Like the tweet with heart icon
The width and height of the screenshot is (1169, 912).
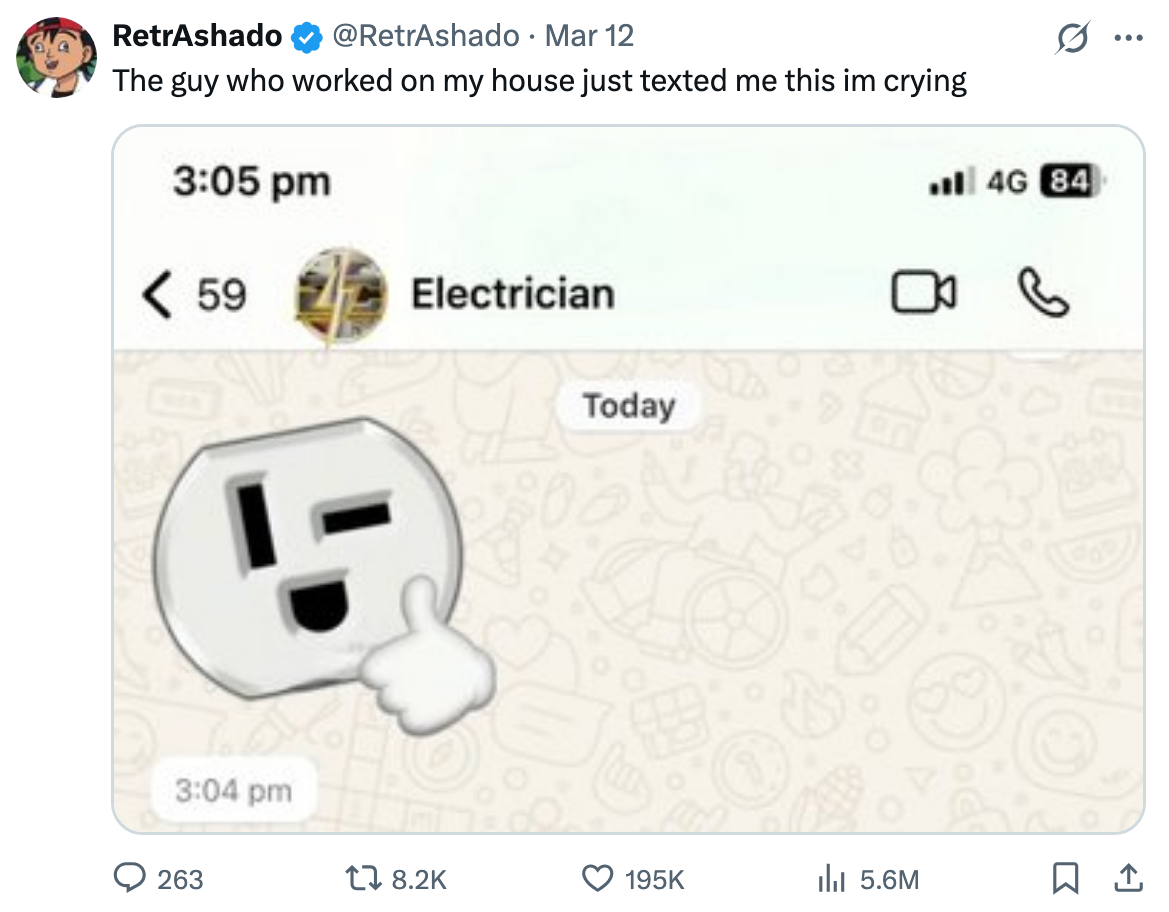pyautogui.click(x=597, y=878)
